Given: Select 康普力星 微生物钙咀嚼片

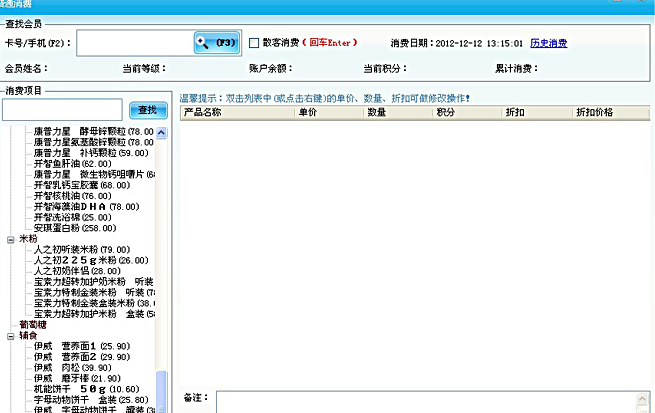Looking at the screenshot, I should (x=94, y=175).
